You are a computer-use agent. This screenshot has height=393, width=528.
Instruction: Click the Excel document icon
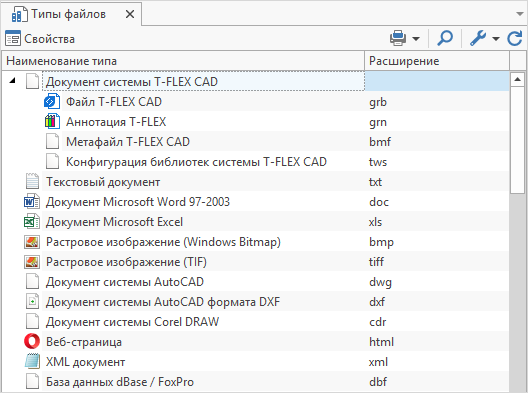click(x=32, y=222)
